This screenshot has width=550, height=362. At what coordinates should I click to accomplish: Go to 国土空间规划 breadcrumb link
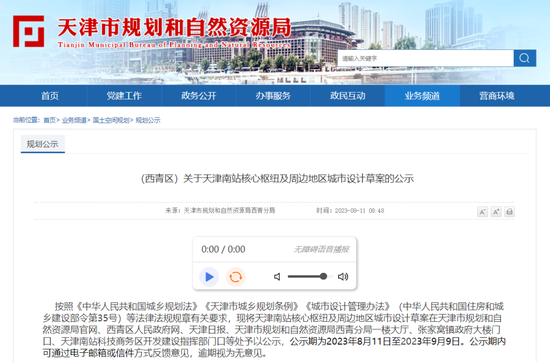tap(111, 120)
